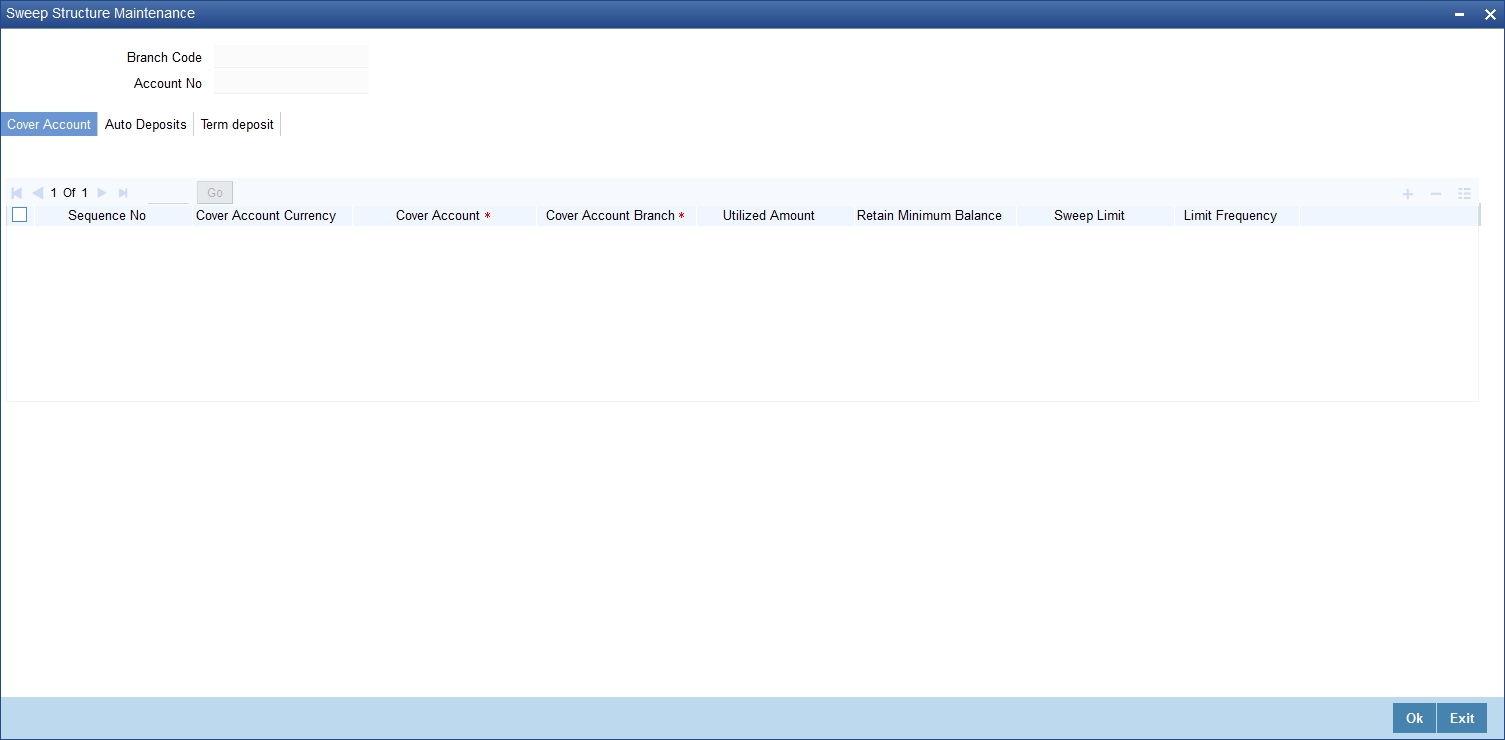This screenshot has height=740, width=1505.
Task: Click Exit to close the screen
Action: [x=1461, y=718]
